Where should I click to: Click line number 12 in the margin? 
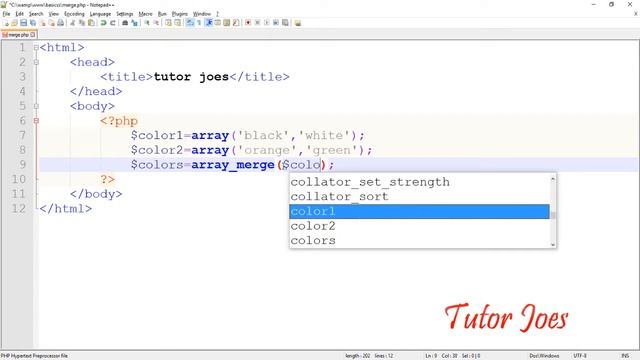[x=18, y=209]
